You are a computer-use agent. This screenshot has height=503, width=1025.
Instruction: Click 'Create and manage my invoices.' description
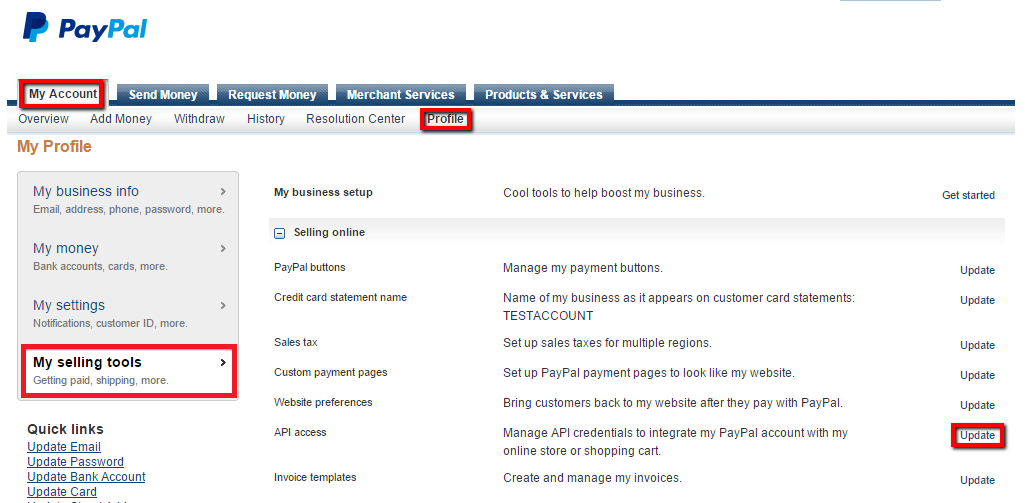(592, 478)
